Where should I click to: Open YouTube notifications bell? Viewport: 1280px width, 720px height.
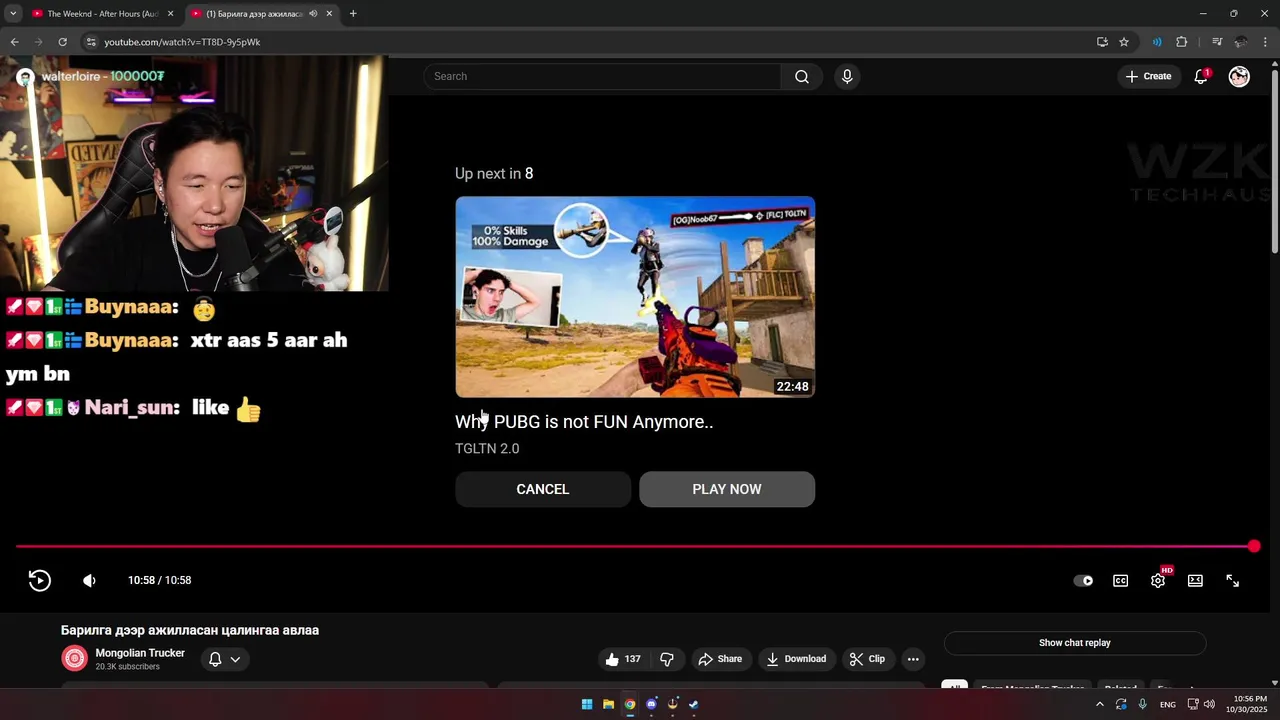click(x=1201, y=77)
